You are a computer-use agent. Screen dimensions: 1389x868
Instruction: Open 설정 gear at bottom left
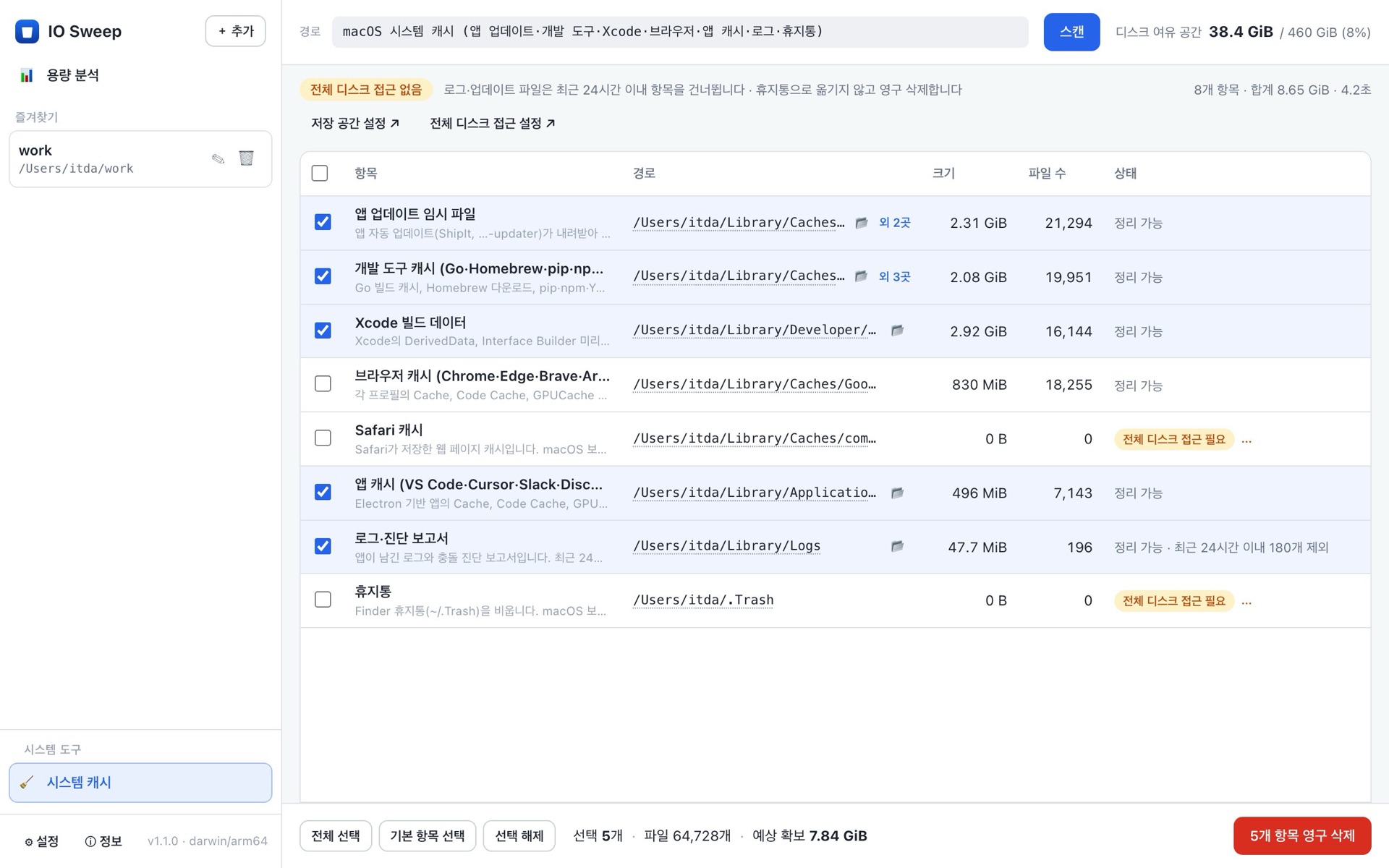(x=41, y=841)
